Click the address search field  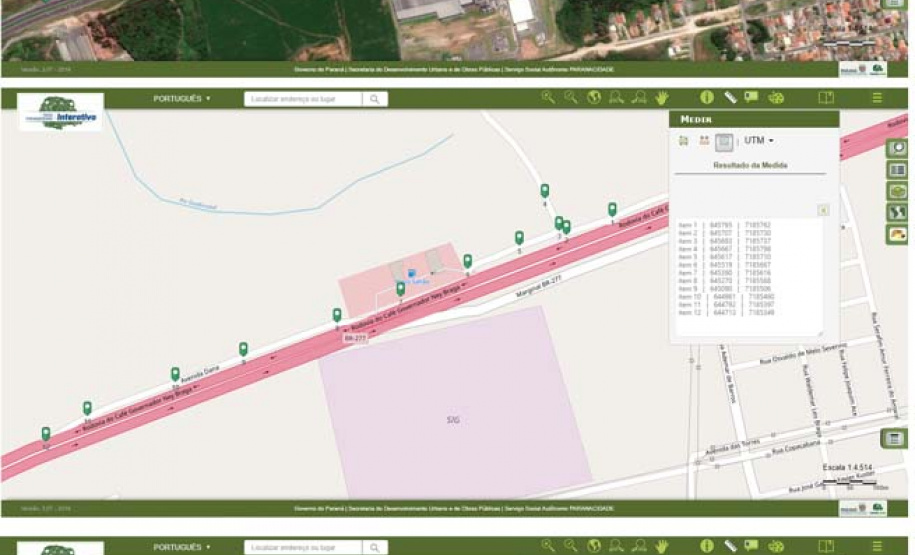[304, 99]
